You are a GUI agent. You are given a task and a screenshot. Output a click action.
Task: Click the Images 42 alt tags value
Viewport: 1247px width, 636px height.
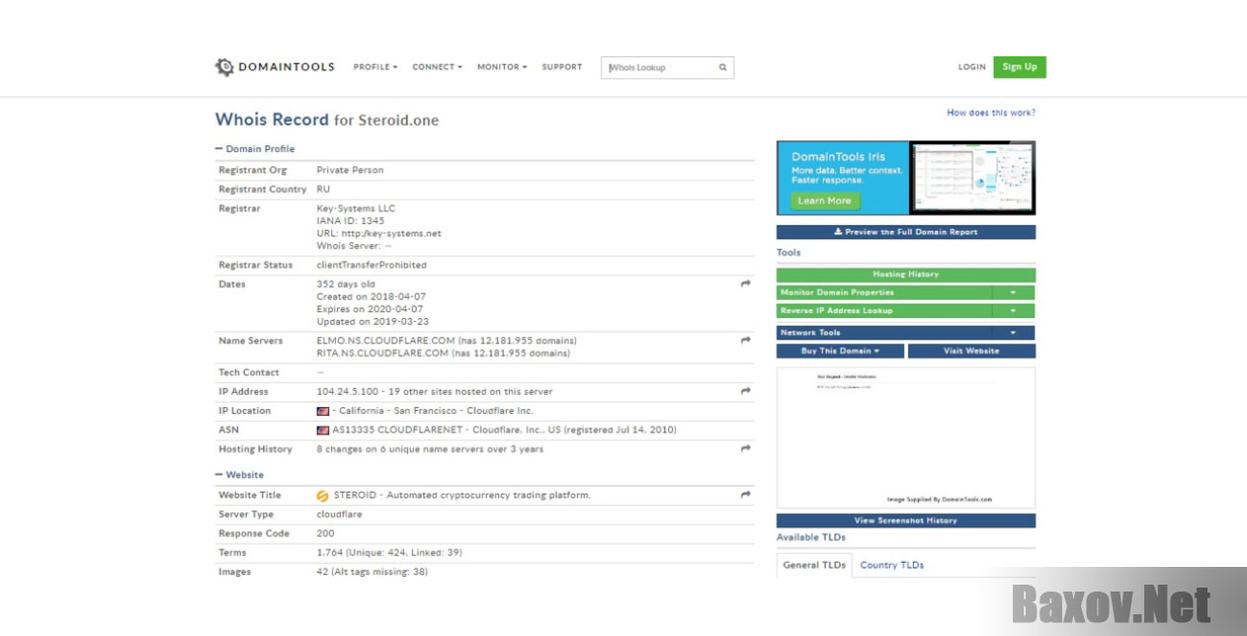pyautogui.click(x=372, y=572)
